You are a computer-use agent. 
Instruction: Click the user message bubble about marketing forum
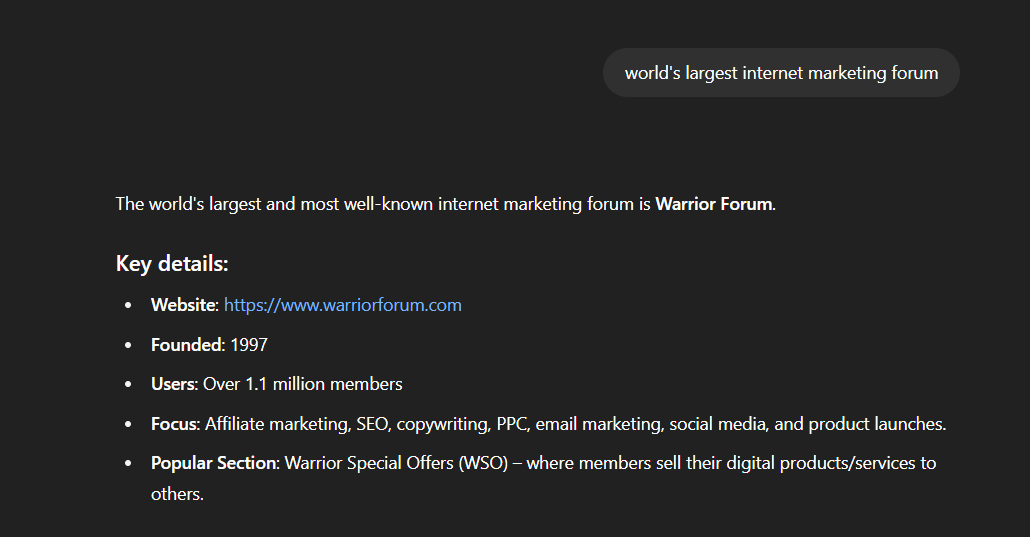[781, 73]
